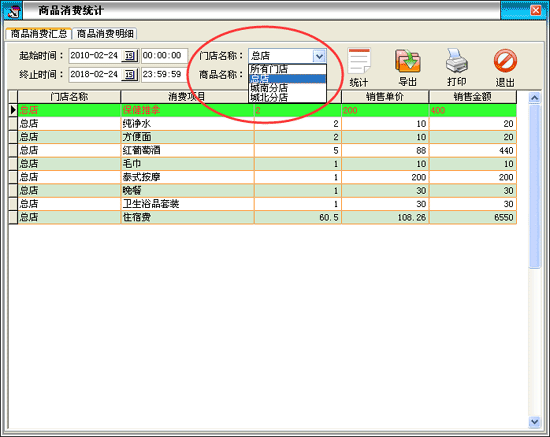Select the 住宿费 item cell

click(x=187, y=217)
